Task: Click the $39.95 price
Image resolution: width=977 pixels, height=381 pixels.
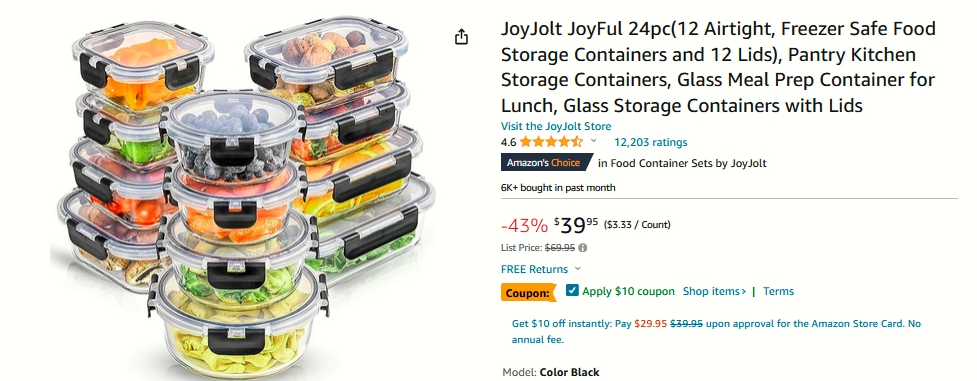Action: pos(576,224)
